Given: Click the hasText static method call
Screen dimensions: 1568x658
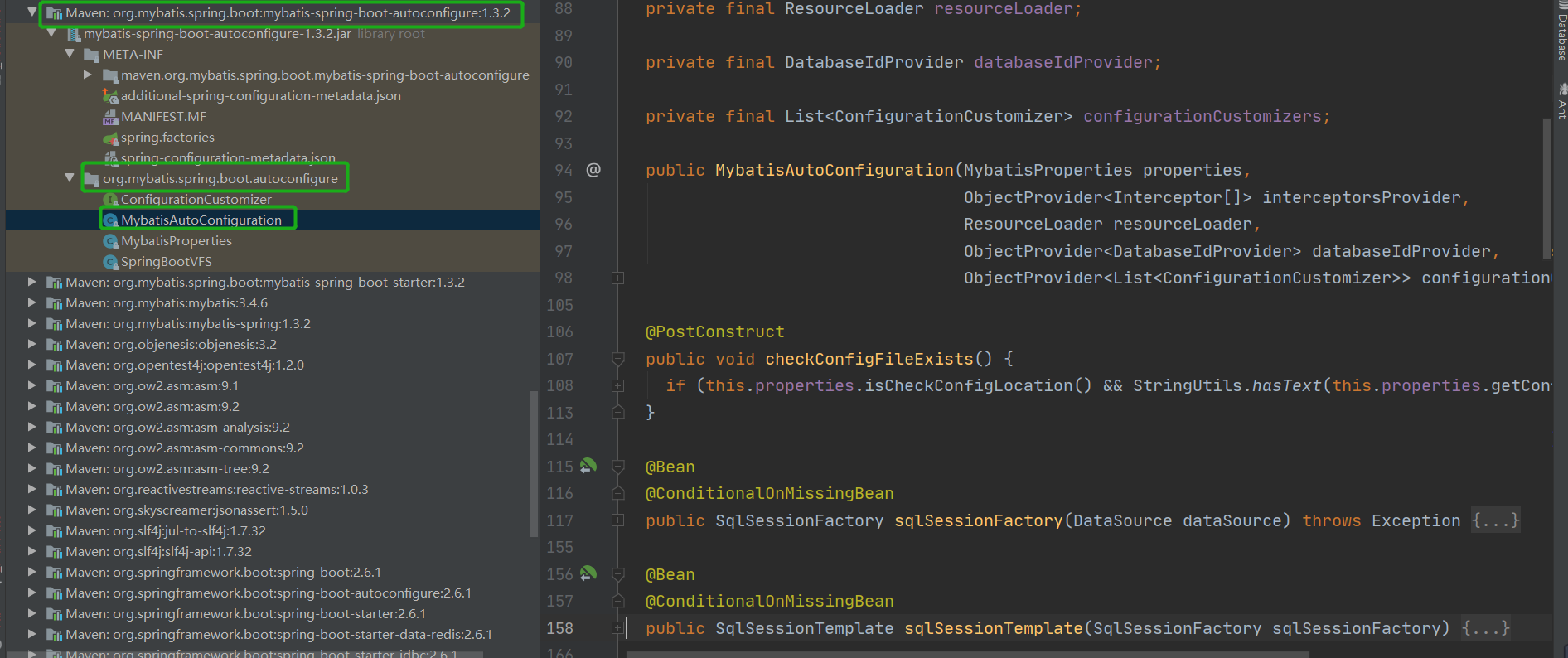Looking at the screenshot, I should (x=1287, y=385).
